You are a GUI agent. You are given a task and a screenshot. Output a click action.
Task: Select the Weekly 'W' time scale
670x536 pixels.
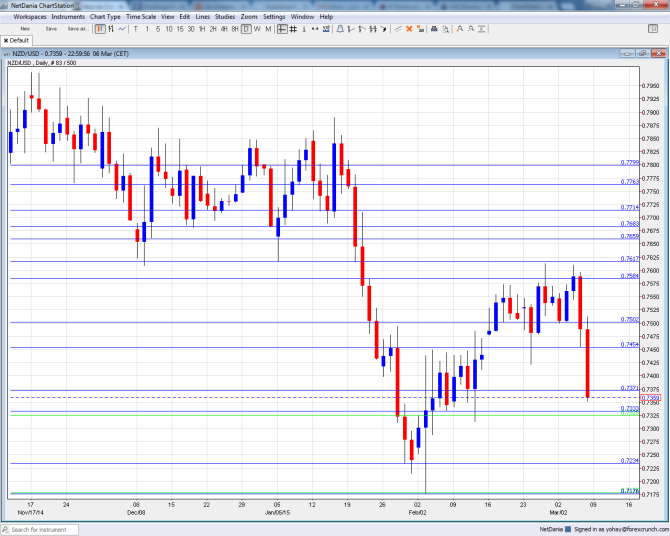pos(257,29)
